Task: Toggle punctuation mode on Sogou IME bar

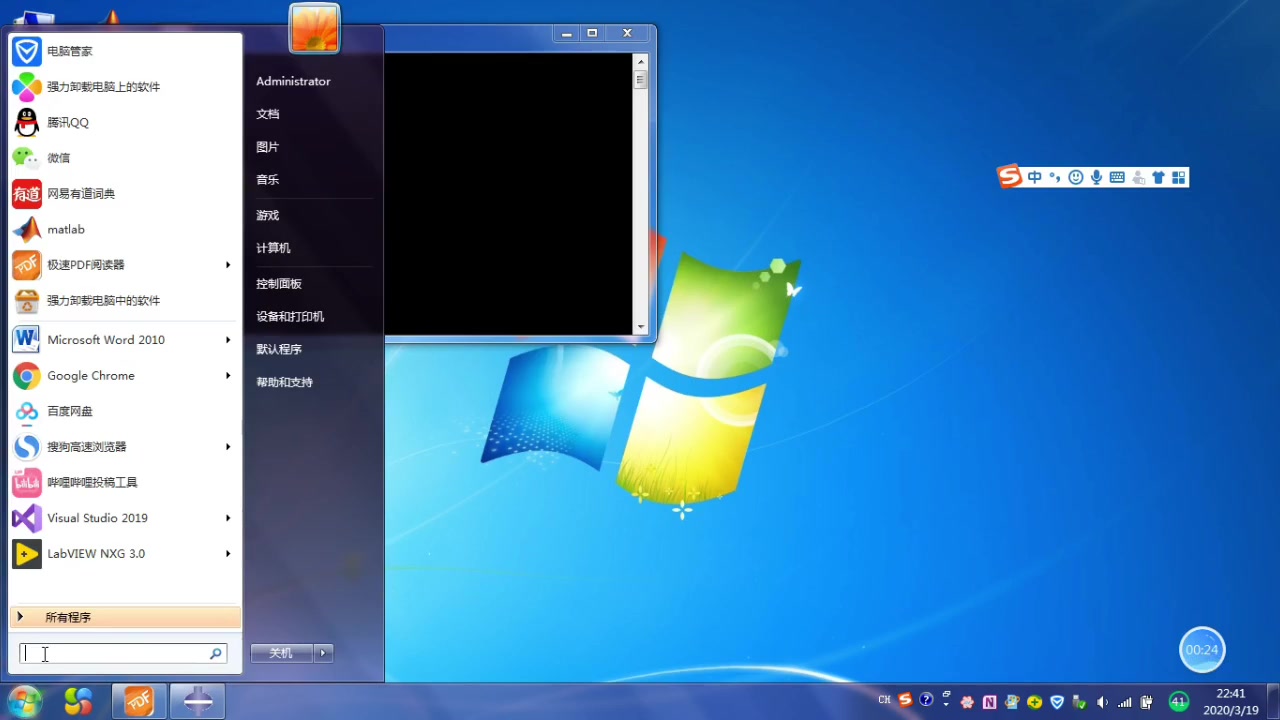Action: pos(1054,177)
